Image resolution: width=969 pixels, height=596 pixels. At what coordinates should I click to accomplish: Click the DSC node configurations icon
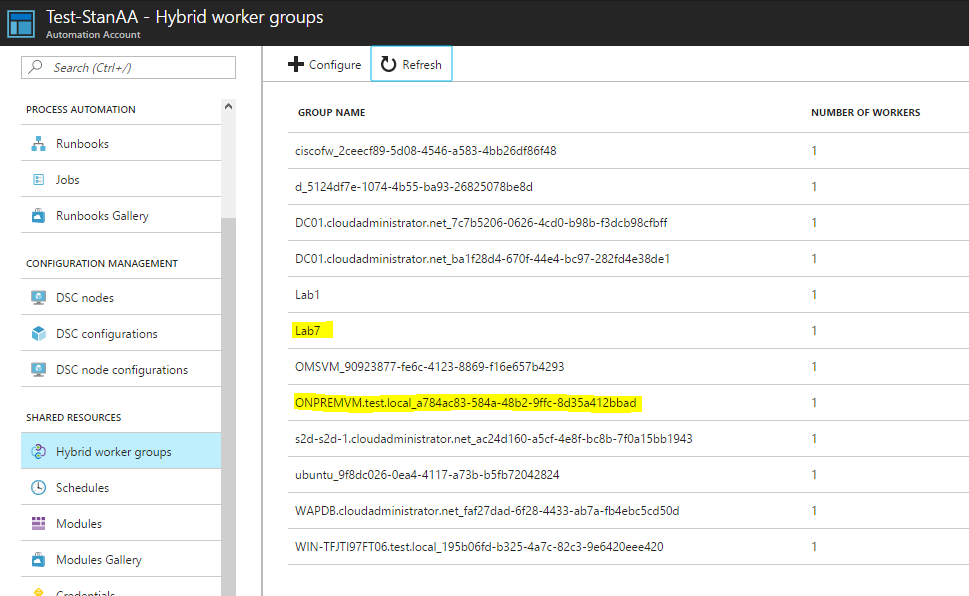click(x=39, y=370)
